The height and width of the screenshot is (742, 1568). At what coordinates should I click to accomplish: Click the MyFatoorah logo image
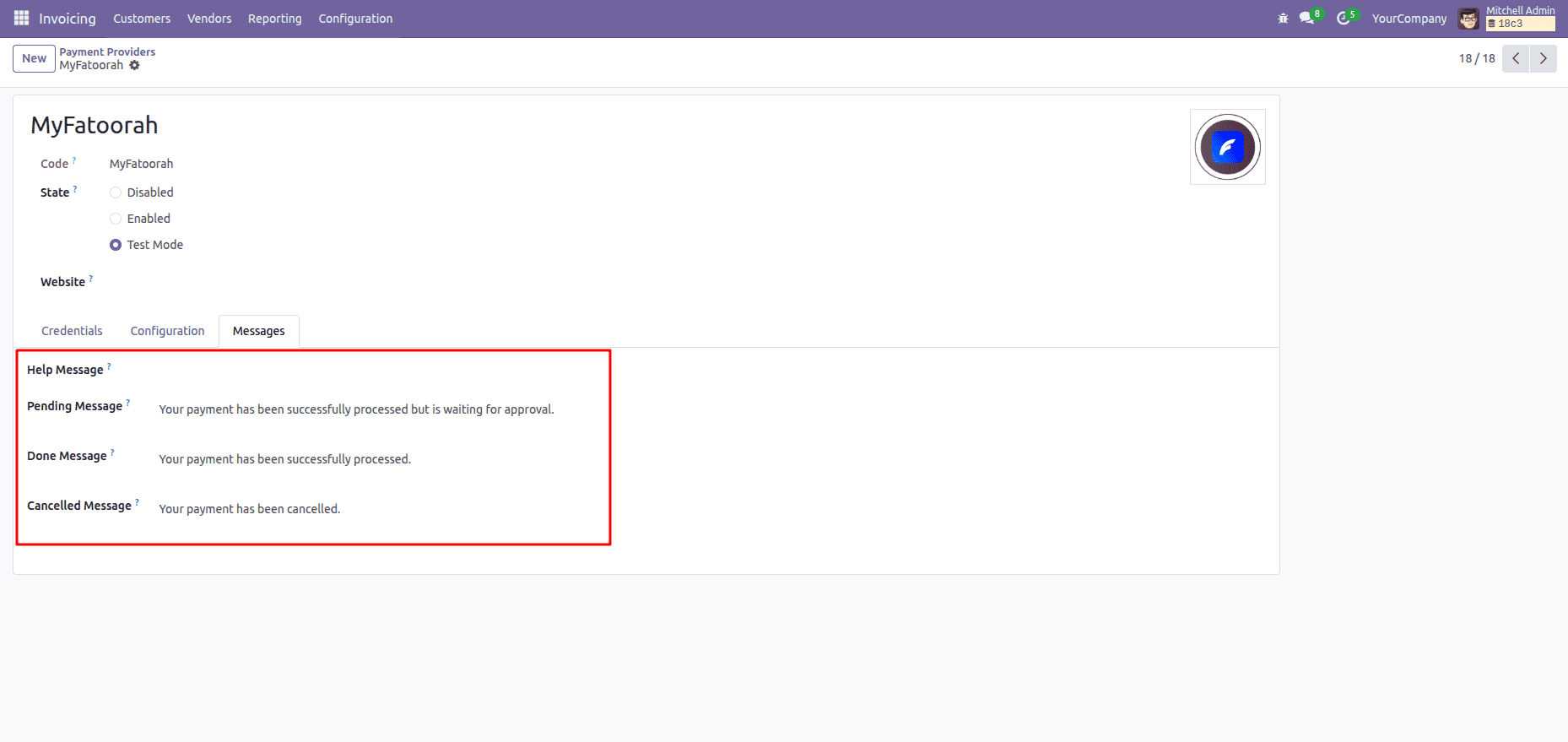click(x=1227, y=147)
